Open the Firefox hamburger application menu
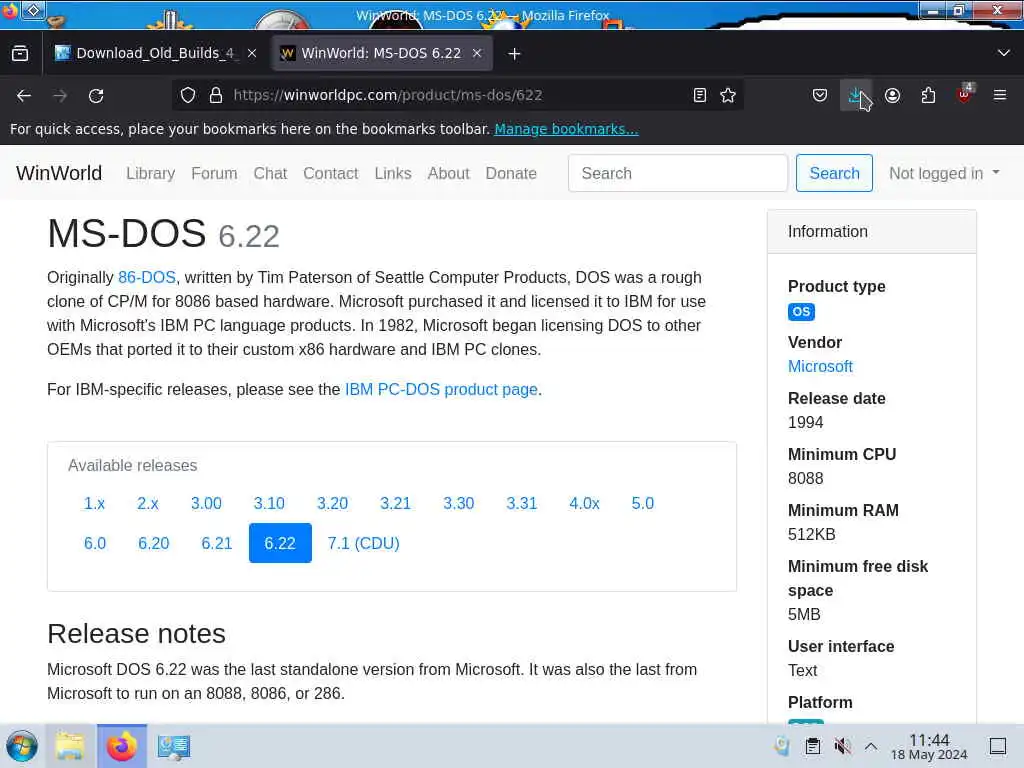Viewport: 1024px width, 768px height. [x=1000, y=96]
